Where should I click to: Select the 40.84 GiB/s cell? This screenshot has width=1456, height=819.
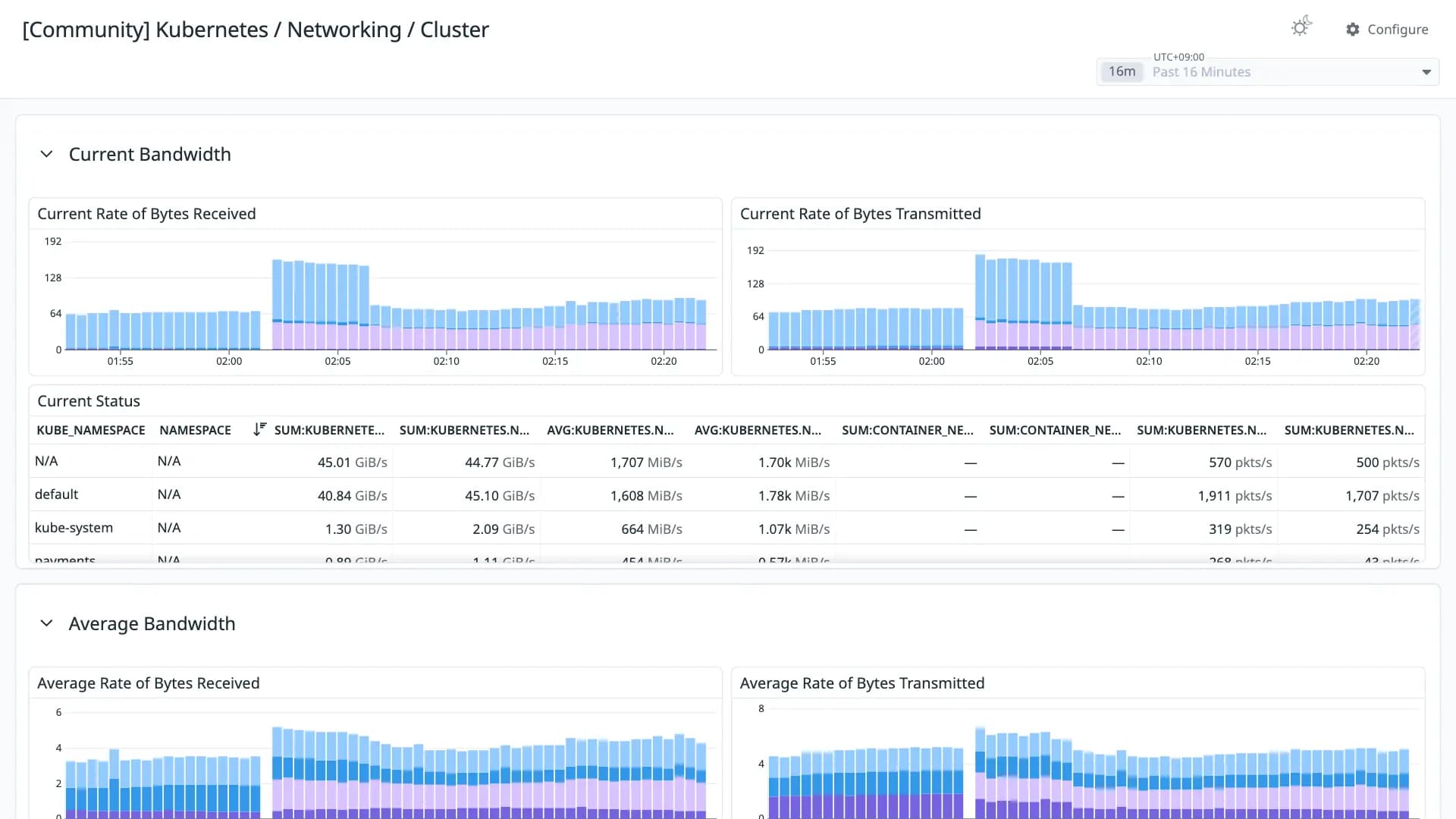coord(352,496)
